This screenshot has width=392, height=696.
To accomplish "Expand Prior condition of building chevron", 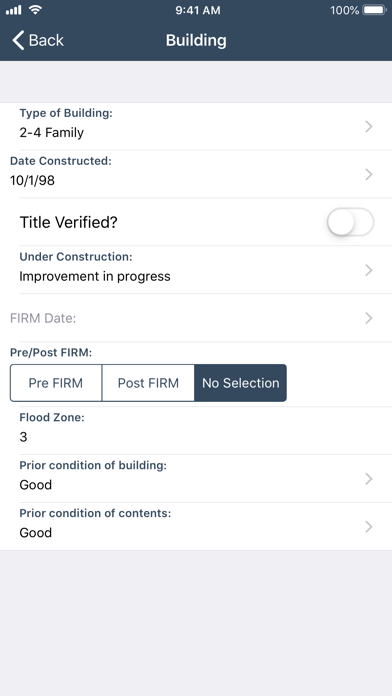I will click(x=368, y=479).
